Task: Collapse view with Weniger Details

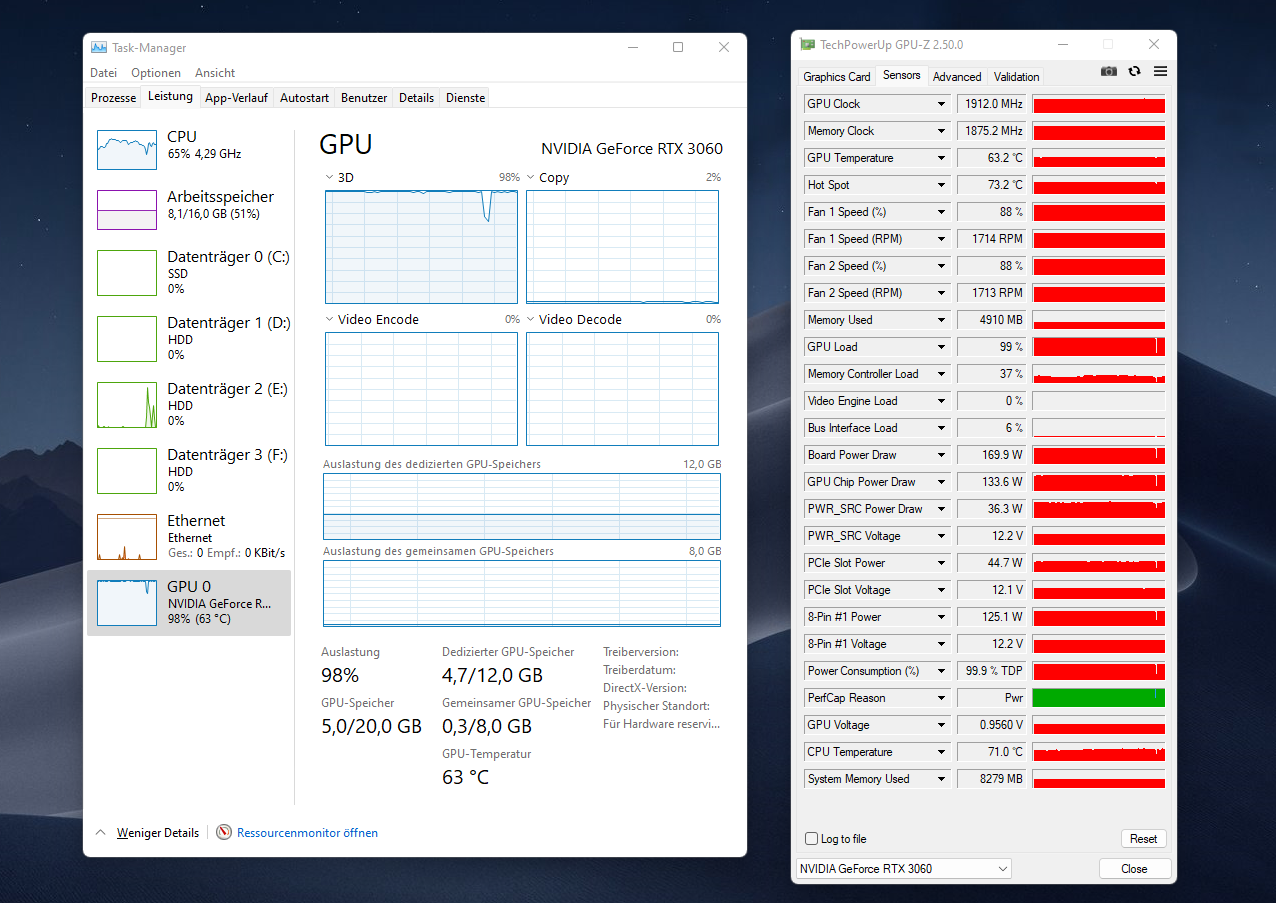Action: 147,832
